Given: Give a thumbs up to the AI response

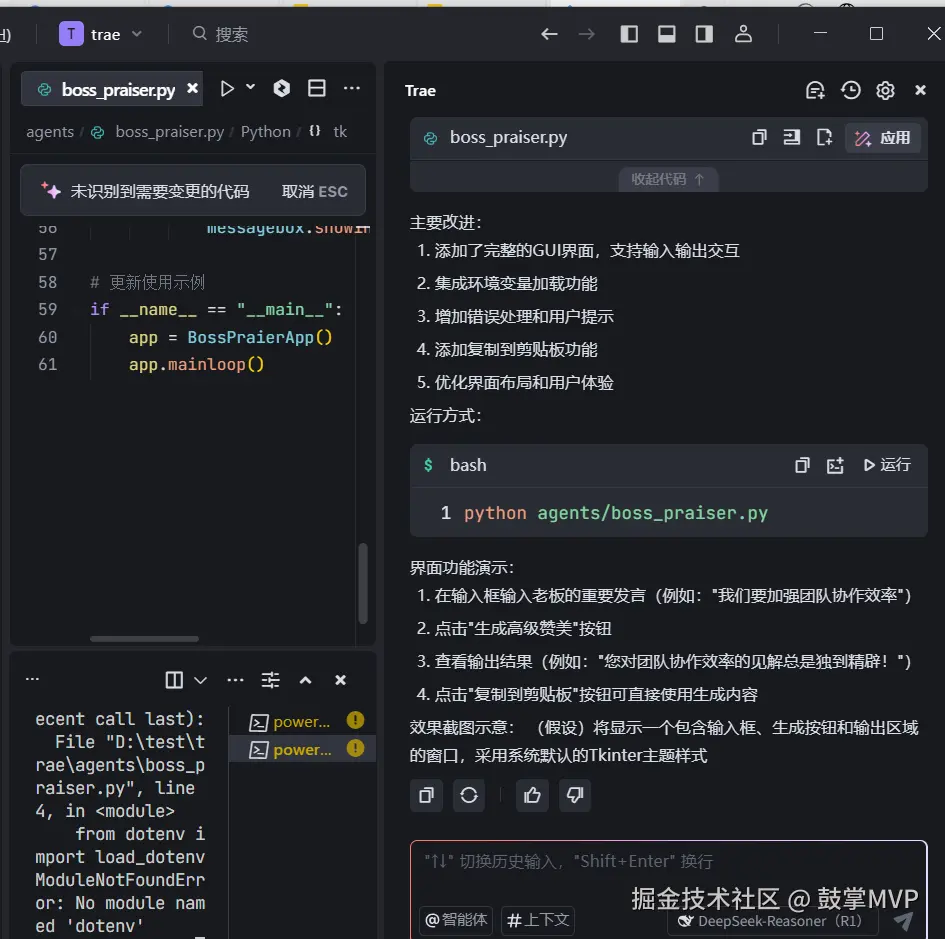Looking at the screenshot, I should coord(531,795).
